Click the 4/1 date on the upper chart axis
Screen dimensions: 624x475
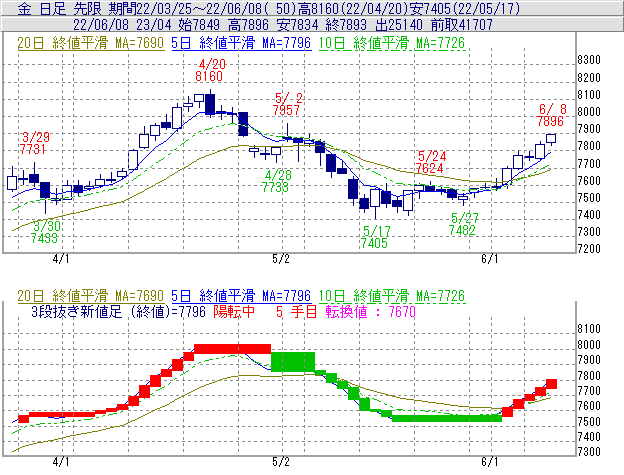[x=60, y=259]
